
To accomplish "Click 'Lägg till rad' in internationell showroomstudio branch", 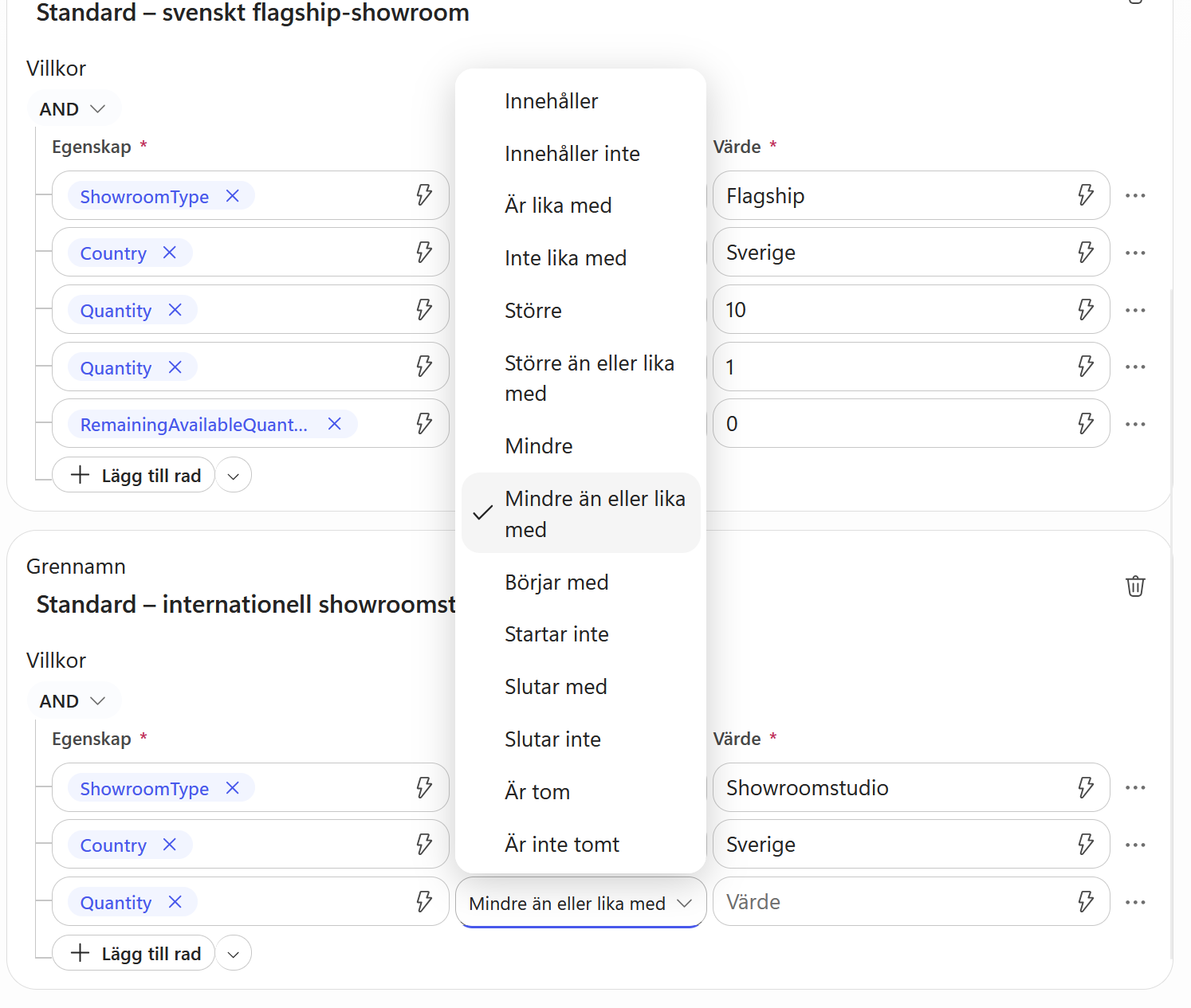I will [134, 954].
